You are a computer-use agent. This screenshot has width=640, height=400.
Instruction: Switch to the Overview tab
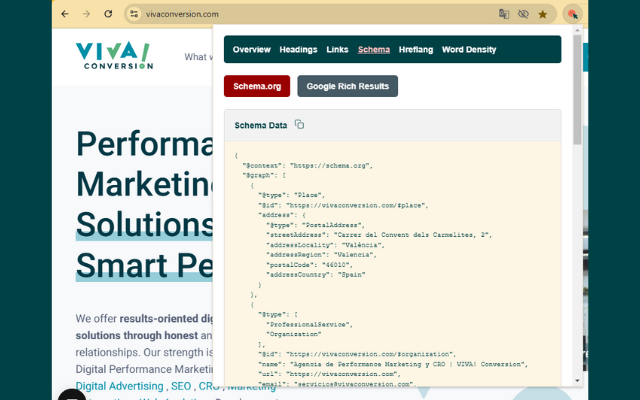point(251,49)
